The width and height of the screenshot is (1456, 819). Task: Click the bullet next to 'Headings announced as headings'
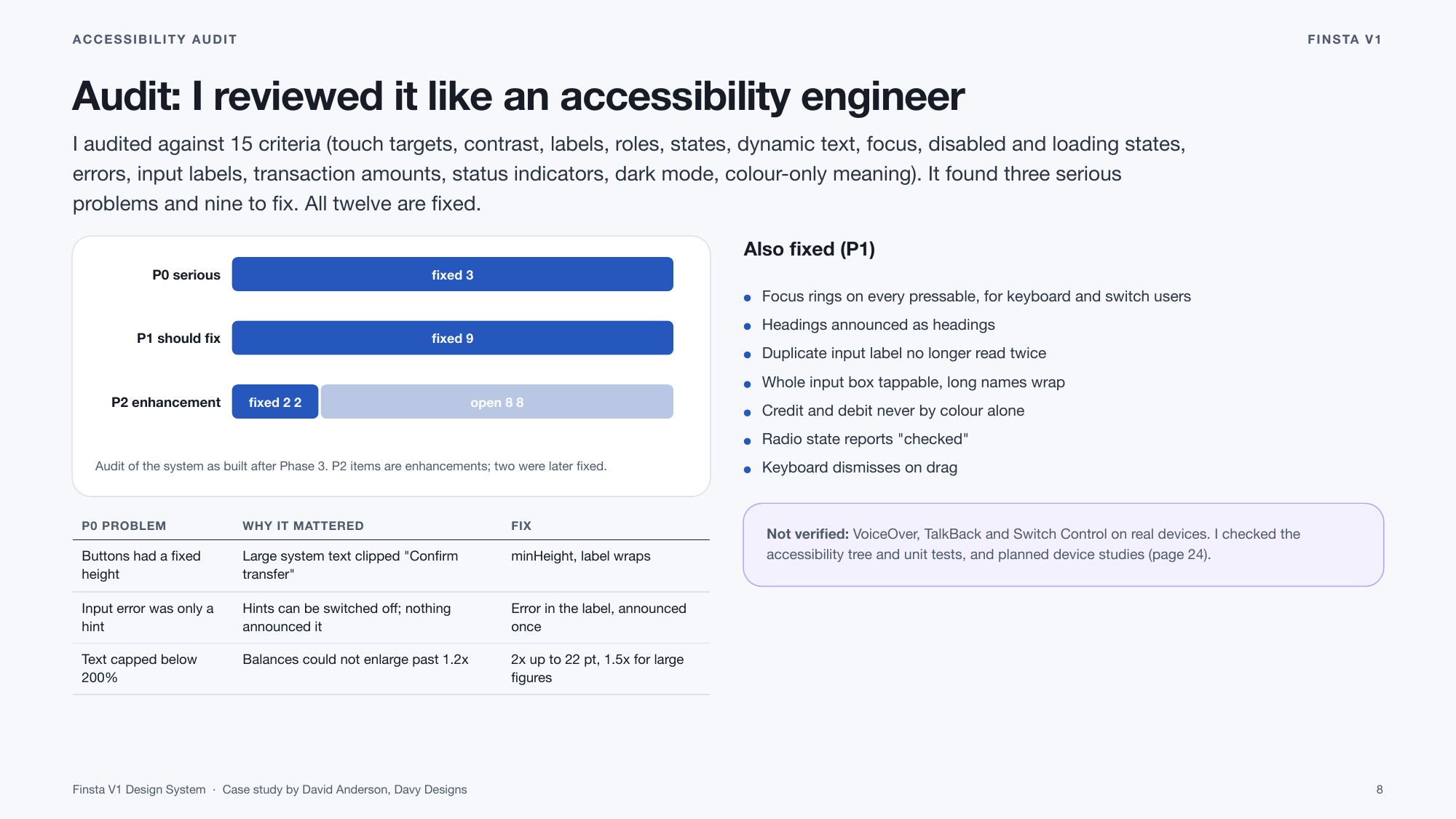(747, 326)
